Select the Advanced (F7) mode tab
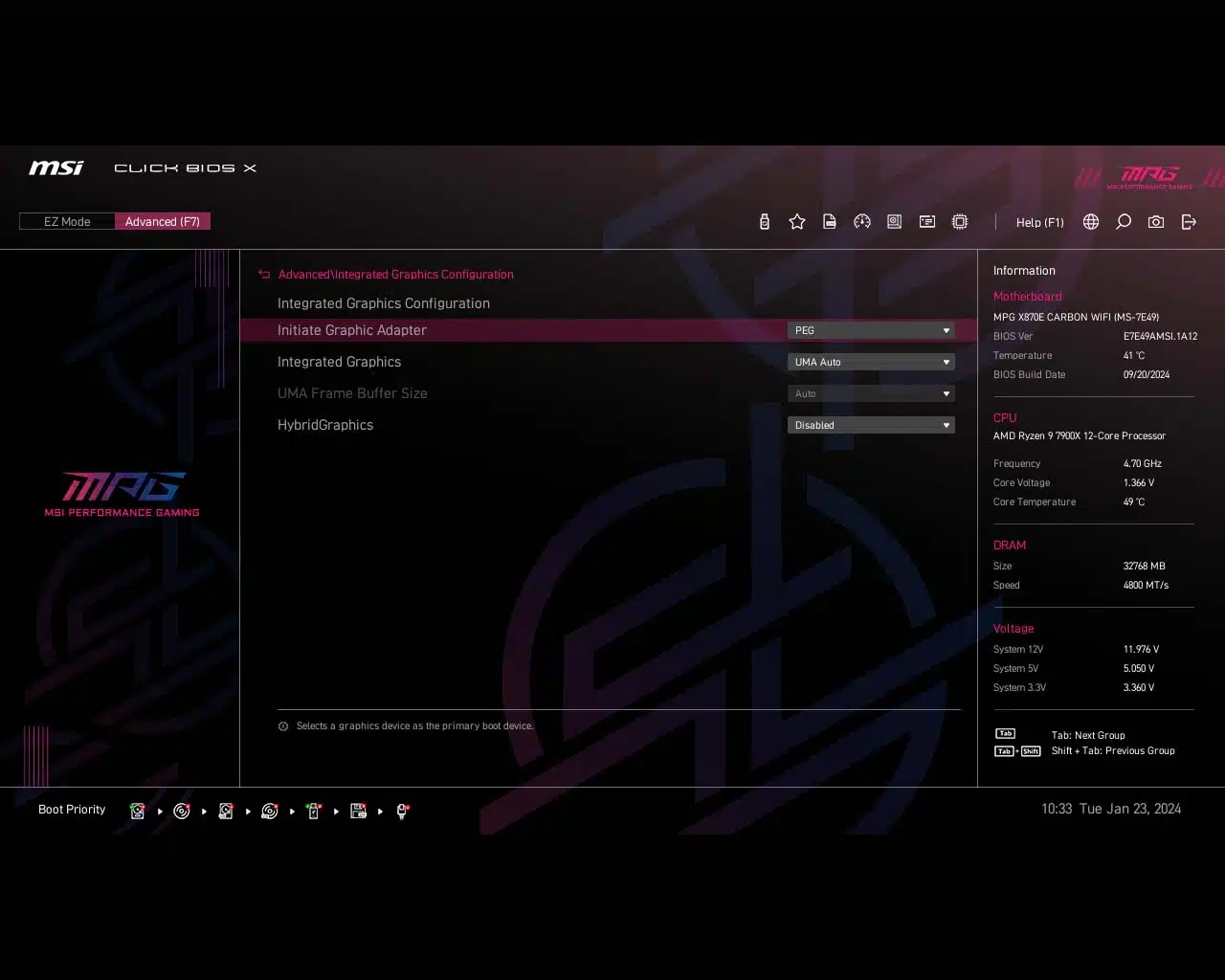This screenshot has height=980, width=1225. [x=163, y=222]
